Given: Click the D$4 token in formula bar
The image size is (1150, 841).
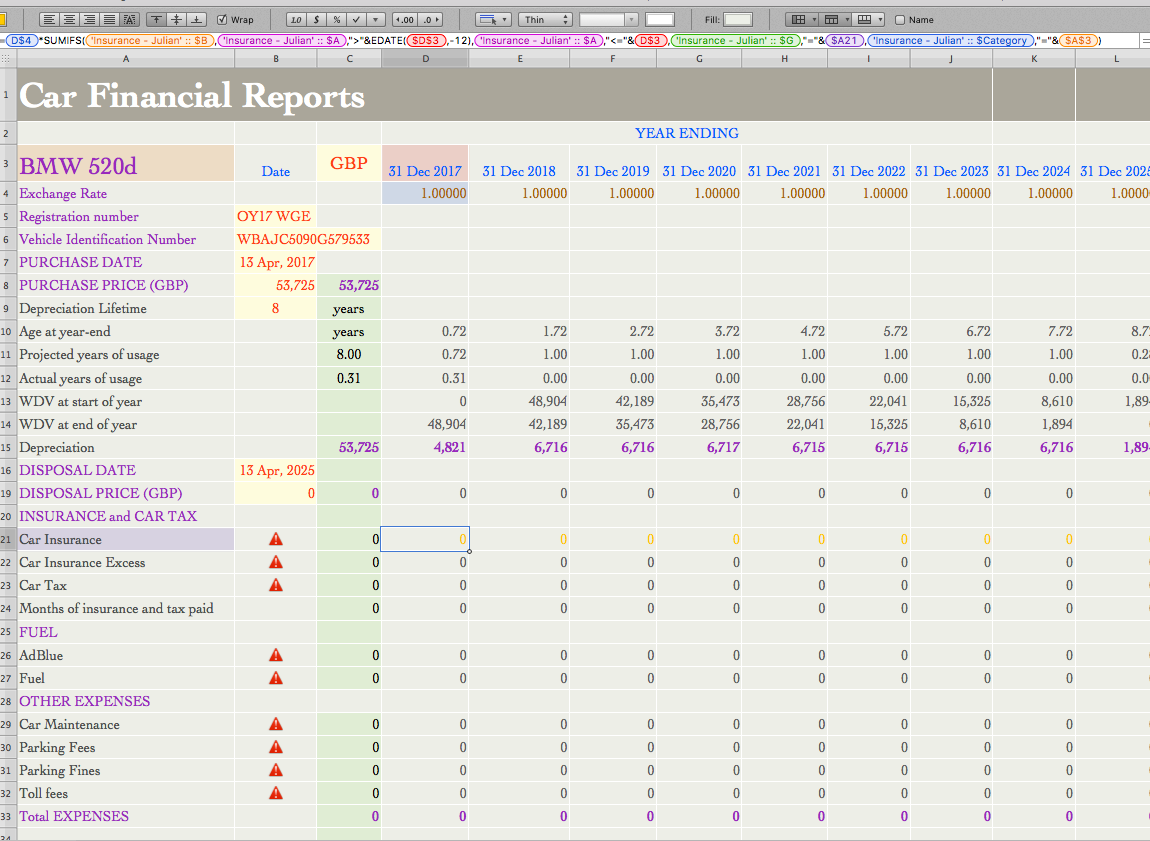Looking at the screenshot, I should 21,40.
